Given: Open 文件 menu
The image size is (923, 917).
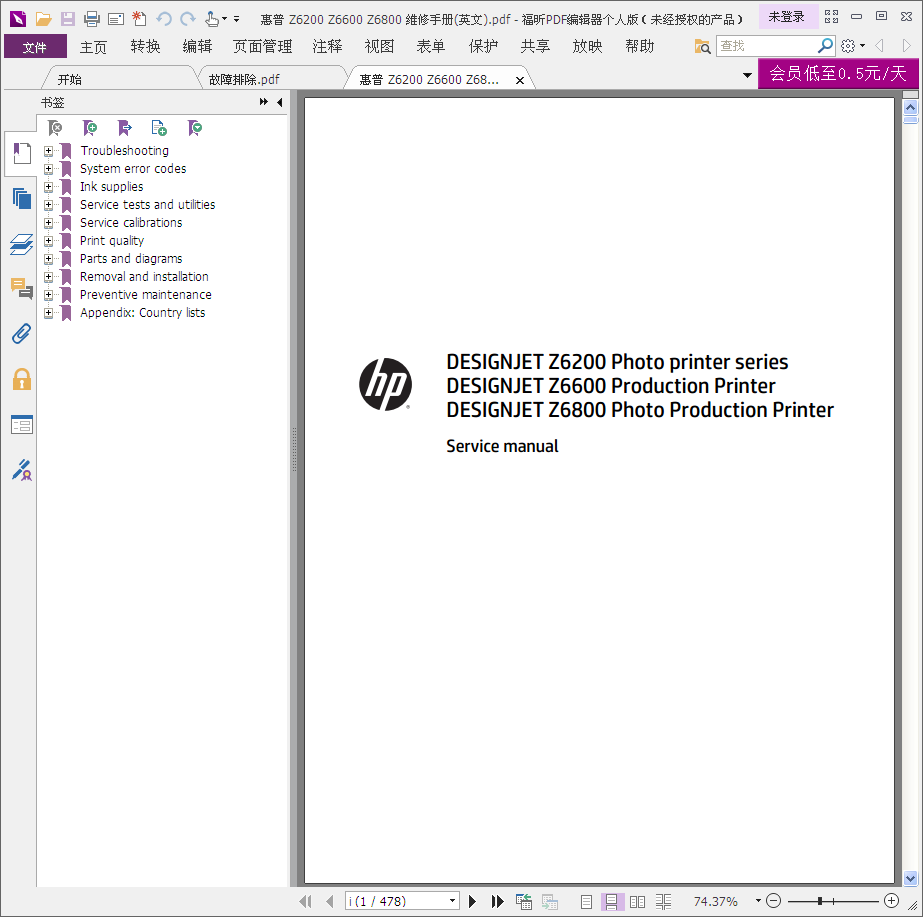Looking at the screenshot, I should point(35,46).
